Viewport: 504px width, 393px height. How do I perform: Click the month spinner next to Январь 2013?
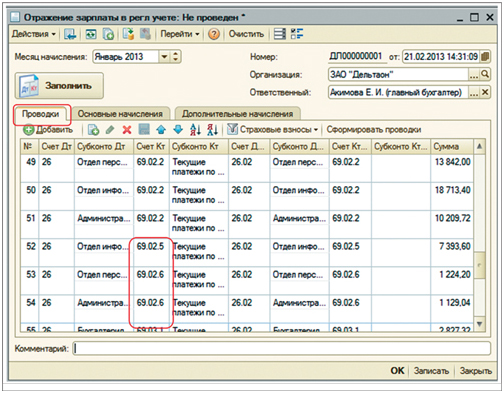(176, 57)
